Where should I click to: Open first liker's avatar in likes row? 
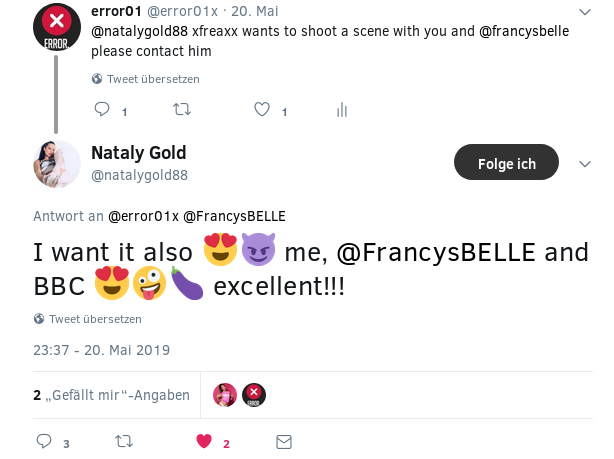click(x=225, y=395)
